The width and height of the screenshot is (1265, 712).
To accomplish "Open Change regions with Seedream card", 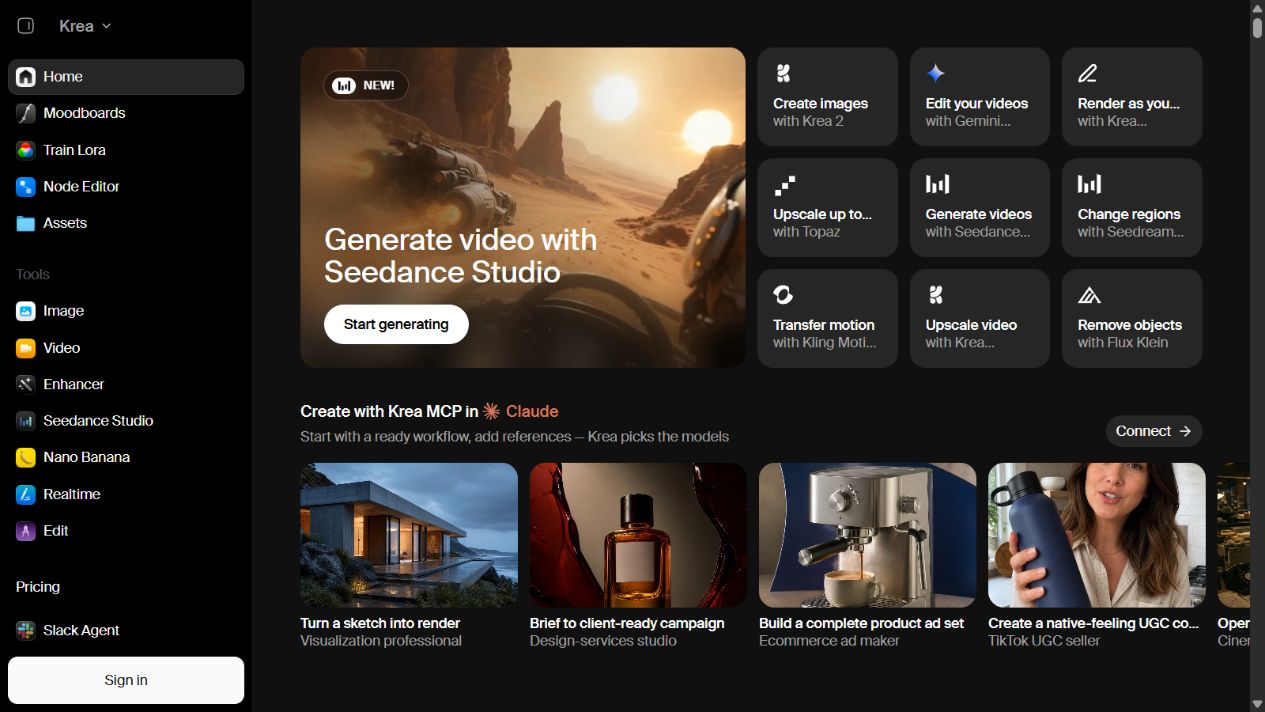I will click(x=1132, y=208).
